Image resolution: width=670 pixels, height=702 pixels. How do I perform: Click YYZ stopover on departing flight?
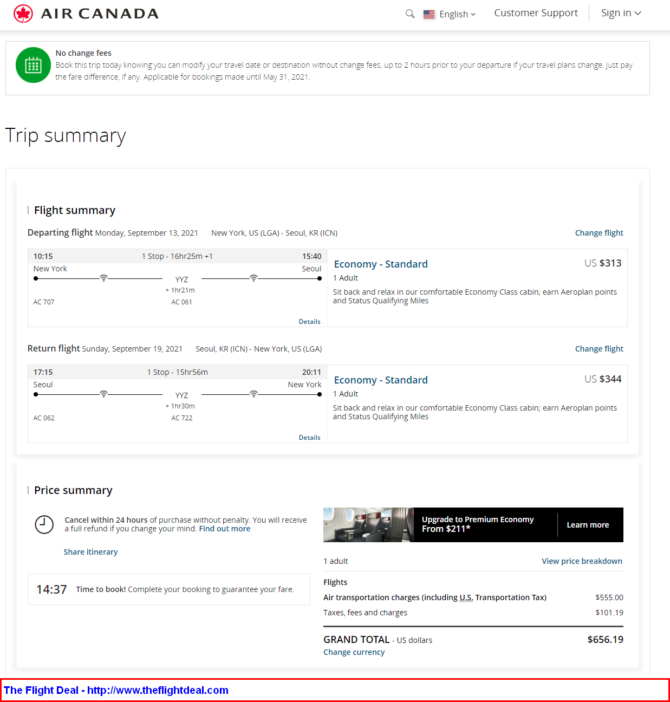(182, 279)
